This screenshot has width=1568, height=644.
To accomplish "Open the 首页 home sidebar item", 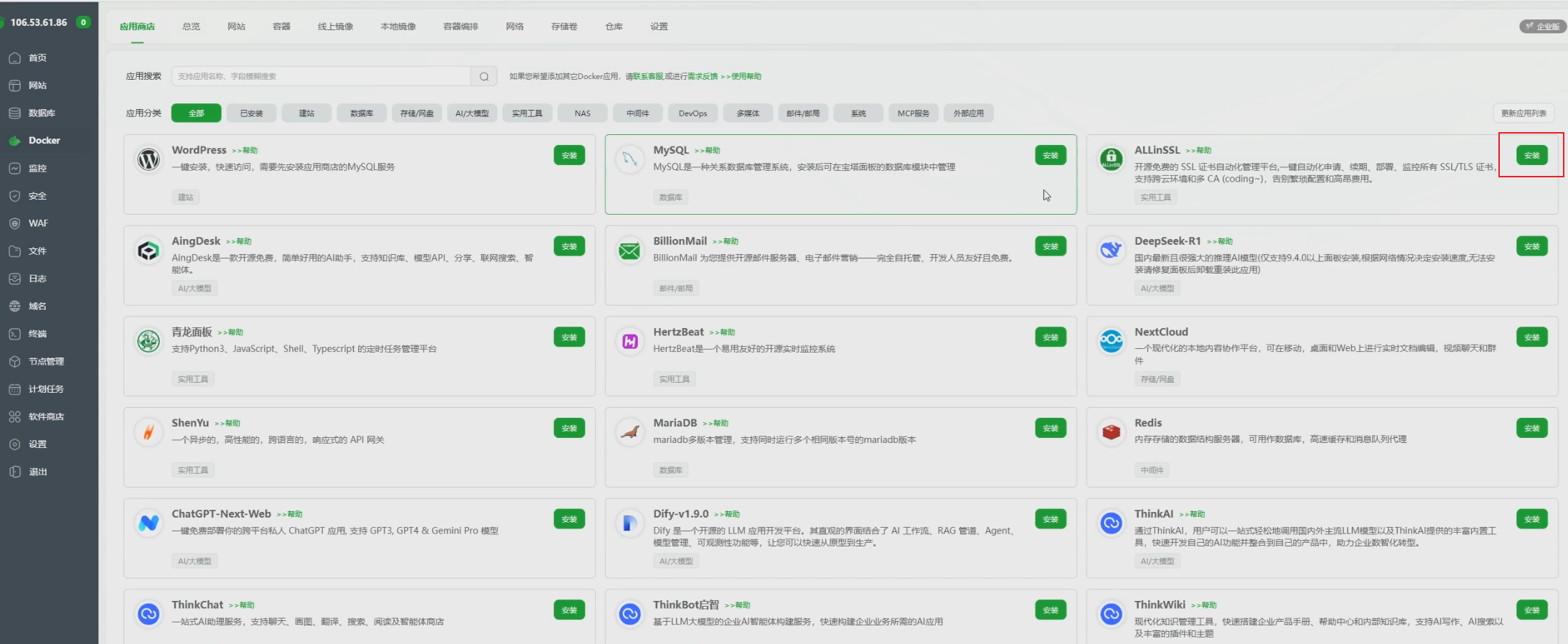I will (37, 57).
